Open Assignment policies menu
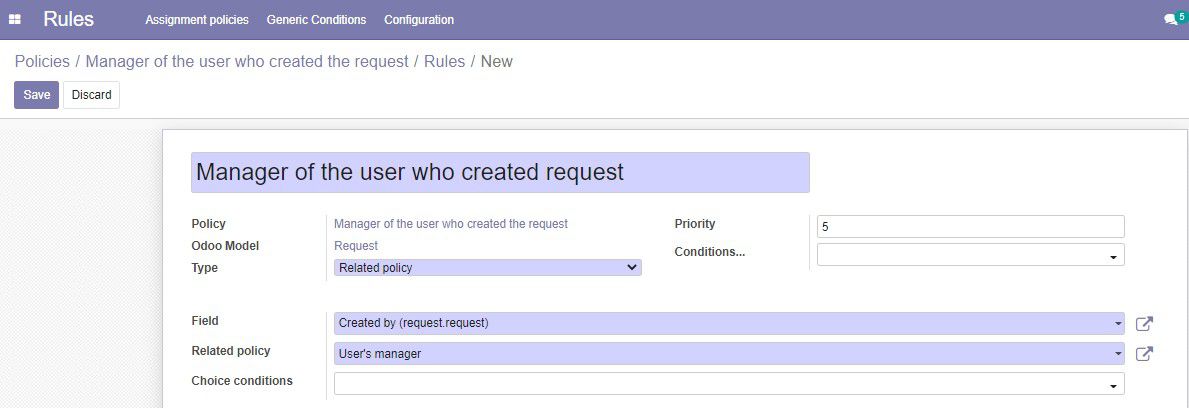This screenshot has height=408, width=1189. pos(197,20)
